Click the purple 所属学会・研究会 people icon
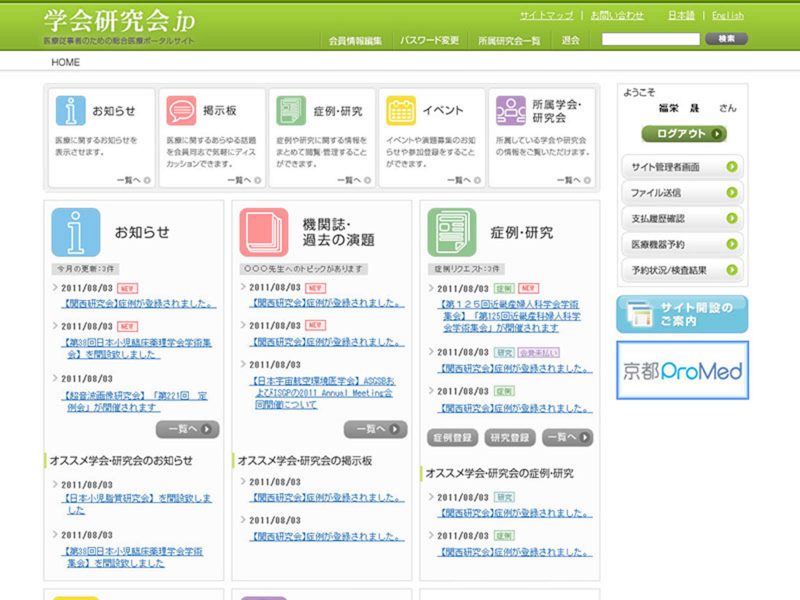The height and width of the screenshot is (600, 800). click(511, 110)
